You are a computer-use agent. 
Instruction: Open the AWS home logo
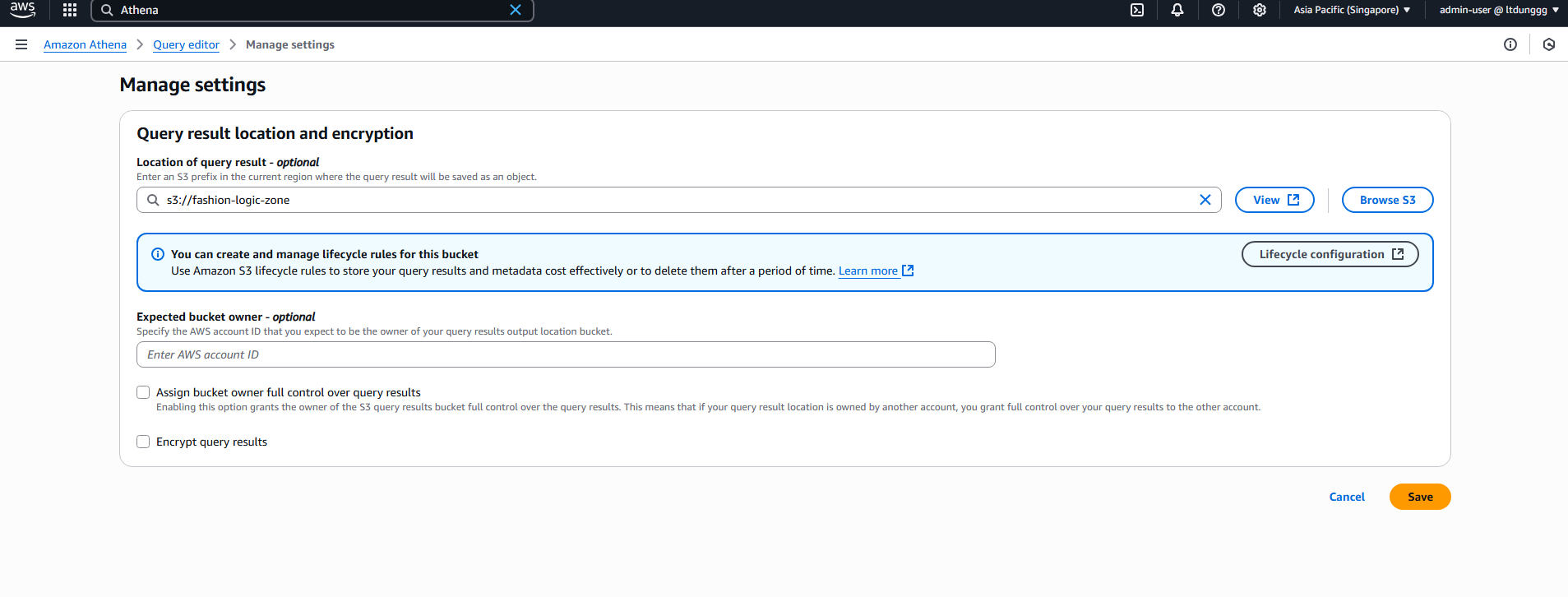(x=22, y=10)
